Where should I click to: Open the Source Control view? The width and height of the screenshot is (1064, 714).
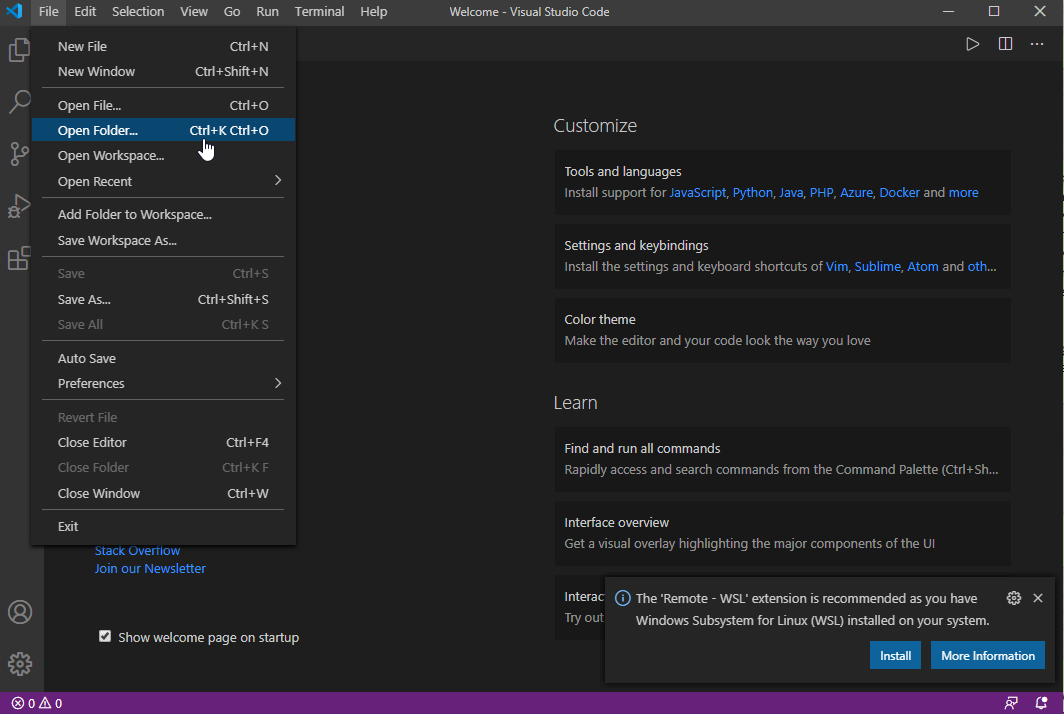coord(19,153)
